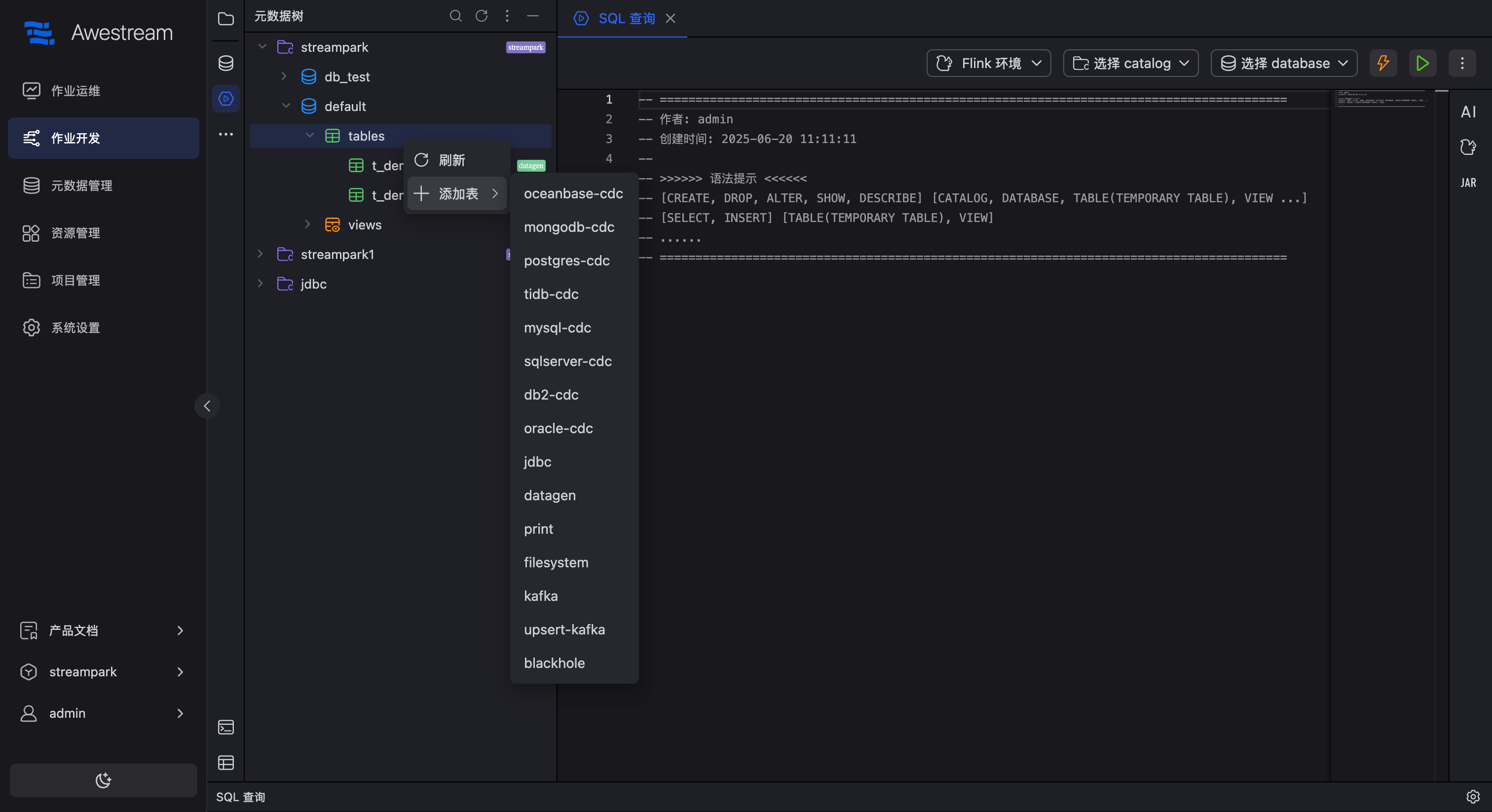The width and height of the screenshot is (1492, 812).
Task: Choose blackhole connector
Action: (574, 664)
